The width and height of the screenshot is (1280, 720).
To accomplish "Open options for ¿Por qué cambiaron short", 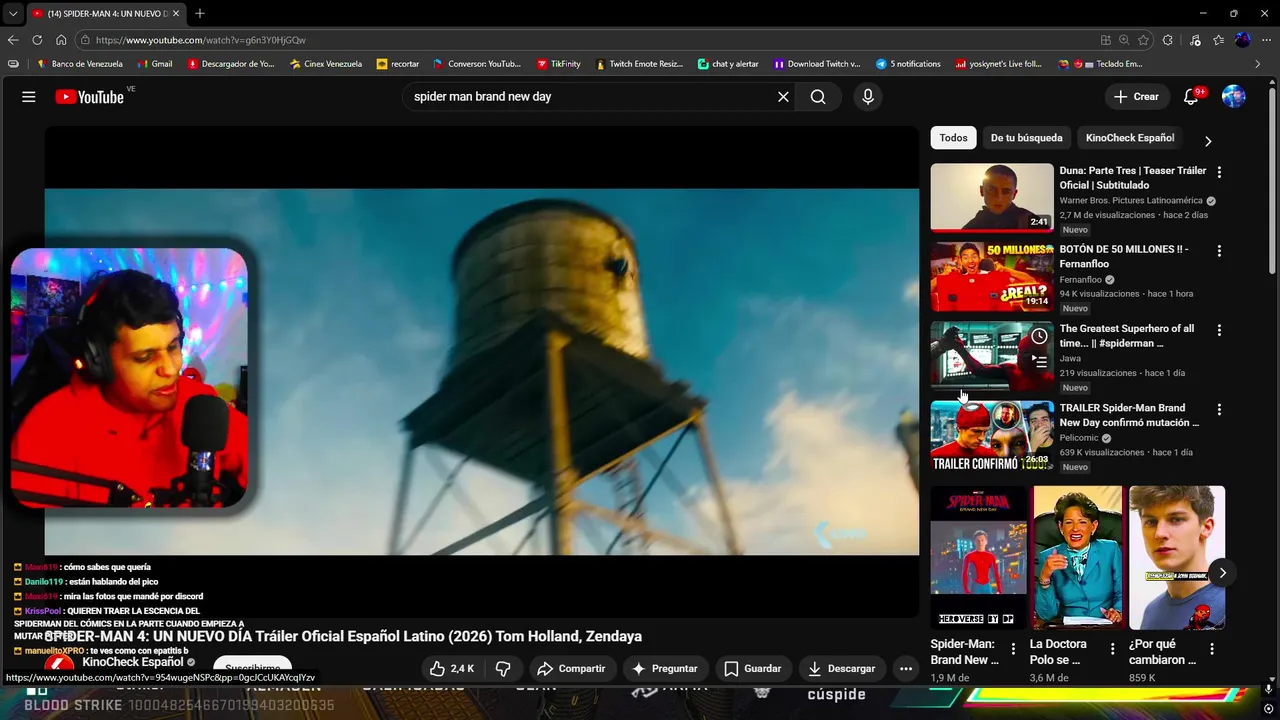I will click(x=1212, y=649).
